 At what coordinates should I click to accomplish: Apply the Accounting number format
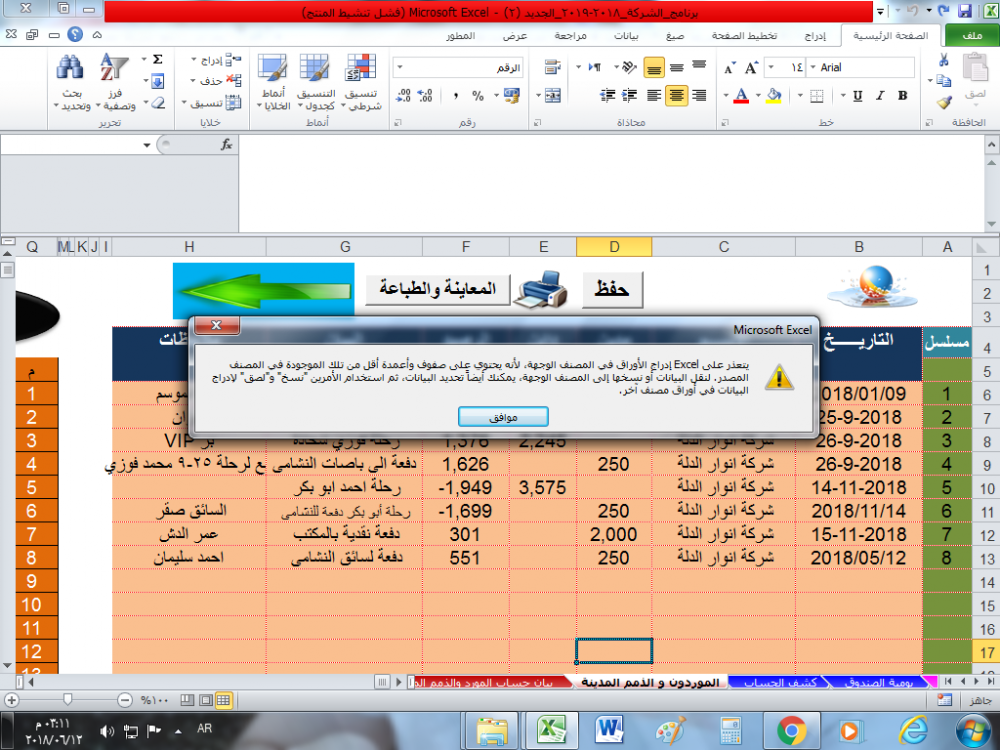point(511,96)
